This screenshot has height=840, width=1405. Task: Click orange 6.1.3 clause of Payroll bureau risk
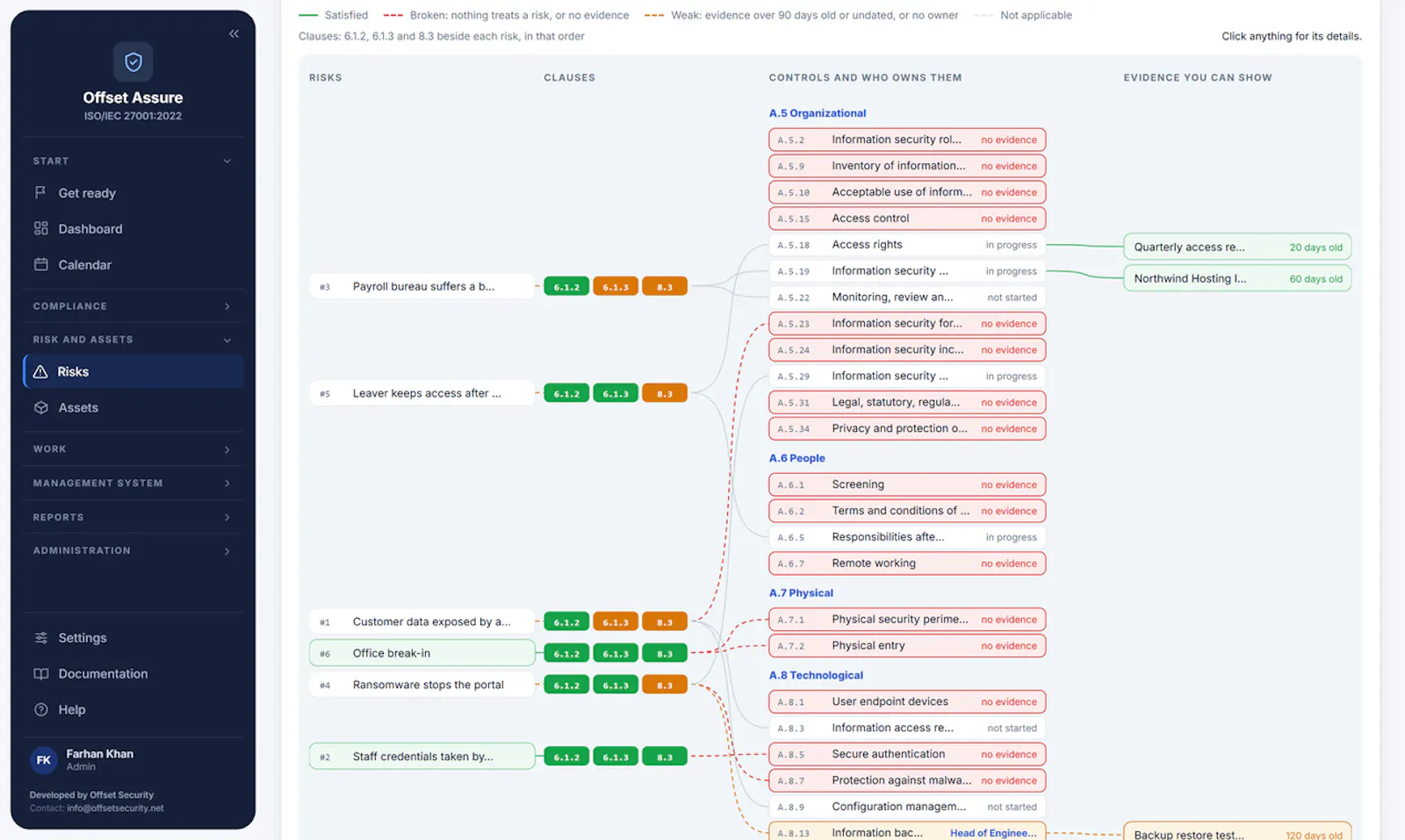click(x=616, y=287)
